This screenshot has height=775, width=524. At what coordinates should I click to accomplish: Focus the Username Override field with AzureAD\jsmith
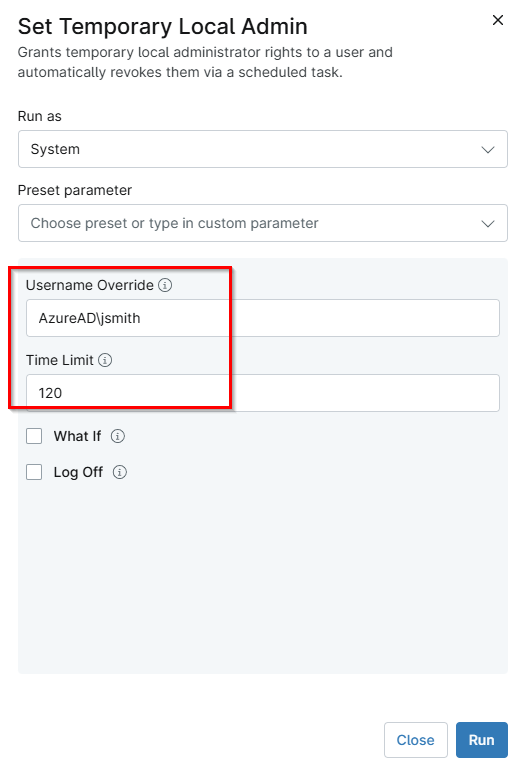tap(263, 318)
